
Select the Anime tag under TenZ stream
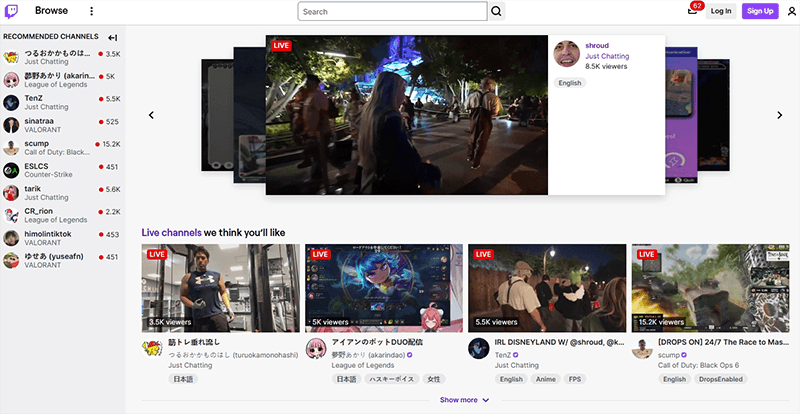pyautogui.click(x=545, y=379)
